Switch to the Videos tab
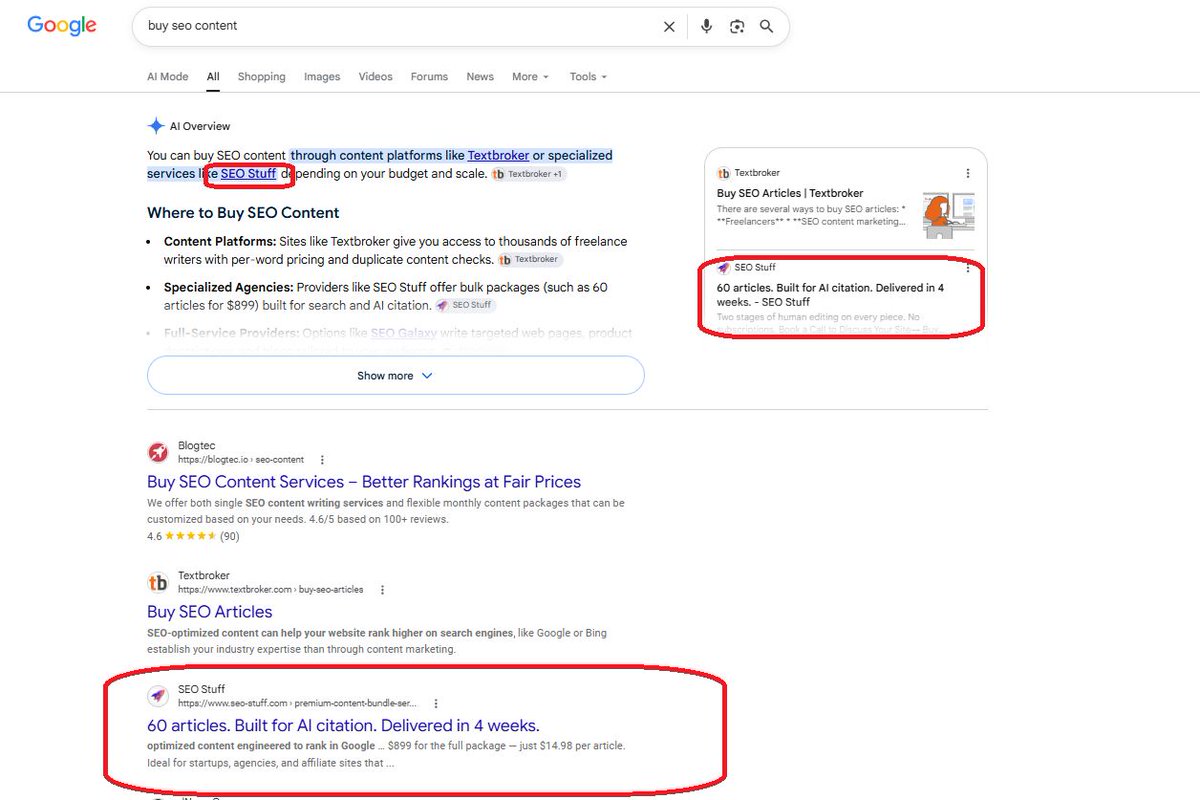The height and width of the screenshot is (800, 1200). pyautogui.click(x=375, y=77)
